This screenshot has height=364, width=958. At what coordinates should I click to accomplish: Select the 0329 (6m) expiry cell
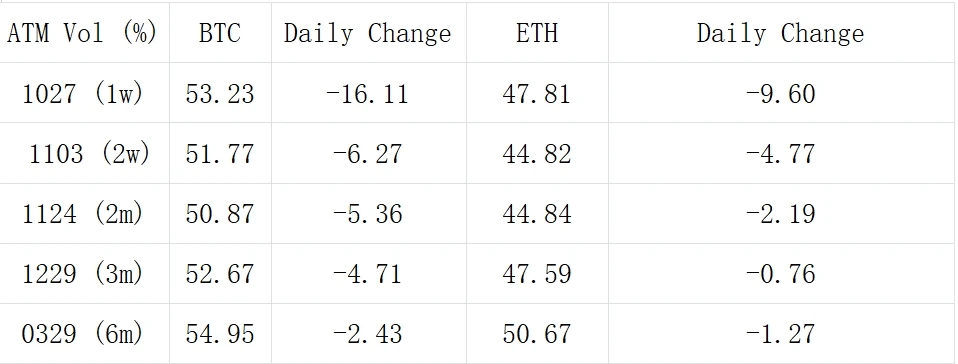[x=82, y=333]
